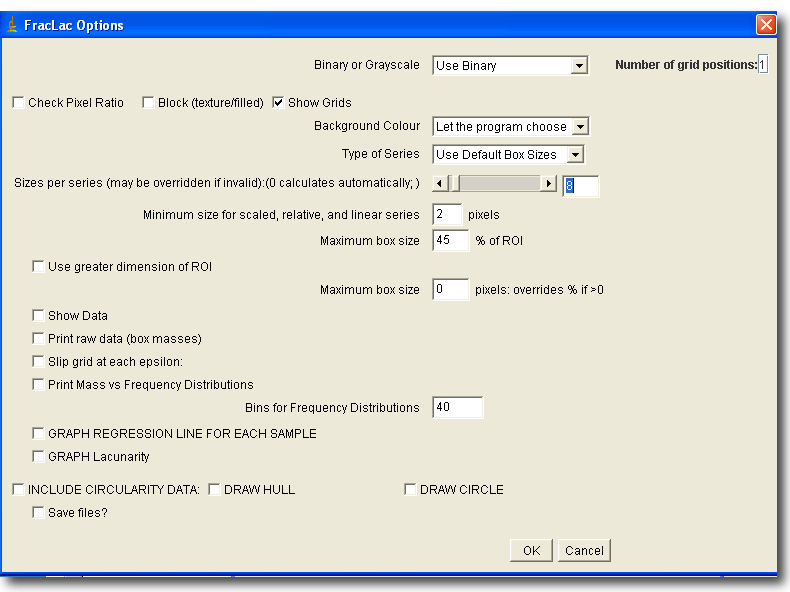
Task: Click the left arrow of sizes slider
Action: point(440,183)
